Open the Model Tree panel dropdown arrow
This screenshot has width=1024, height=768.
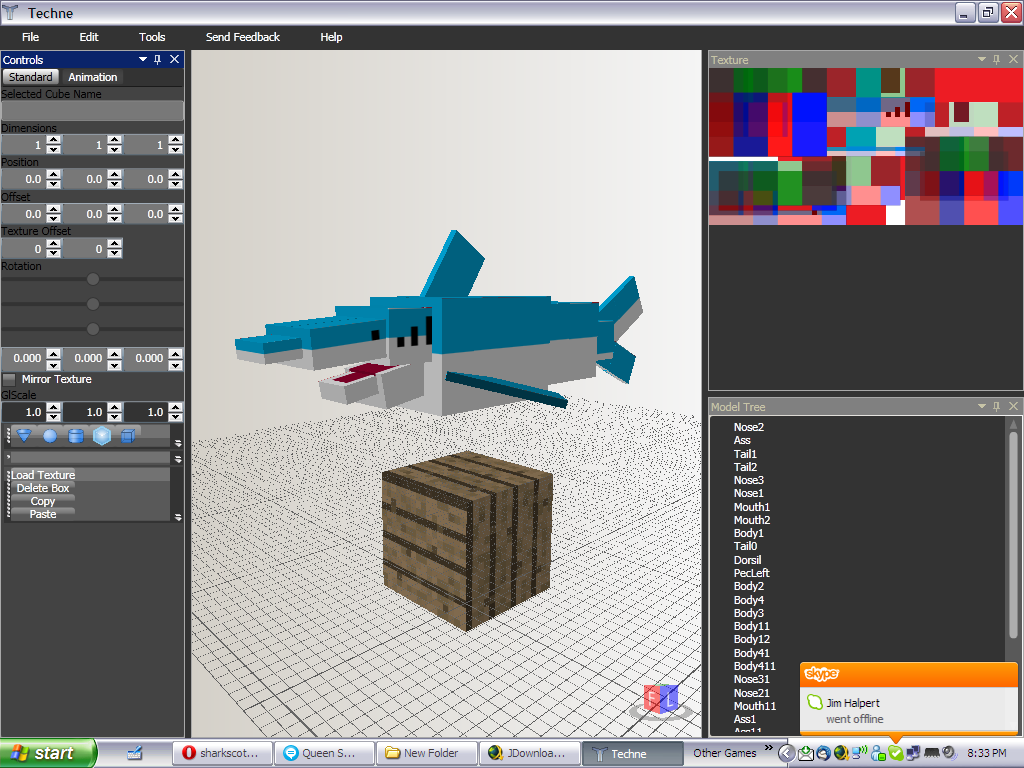coord(980,406)
